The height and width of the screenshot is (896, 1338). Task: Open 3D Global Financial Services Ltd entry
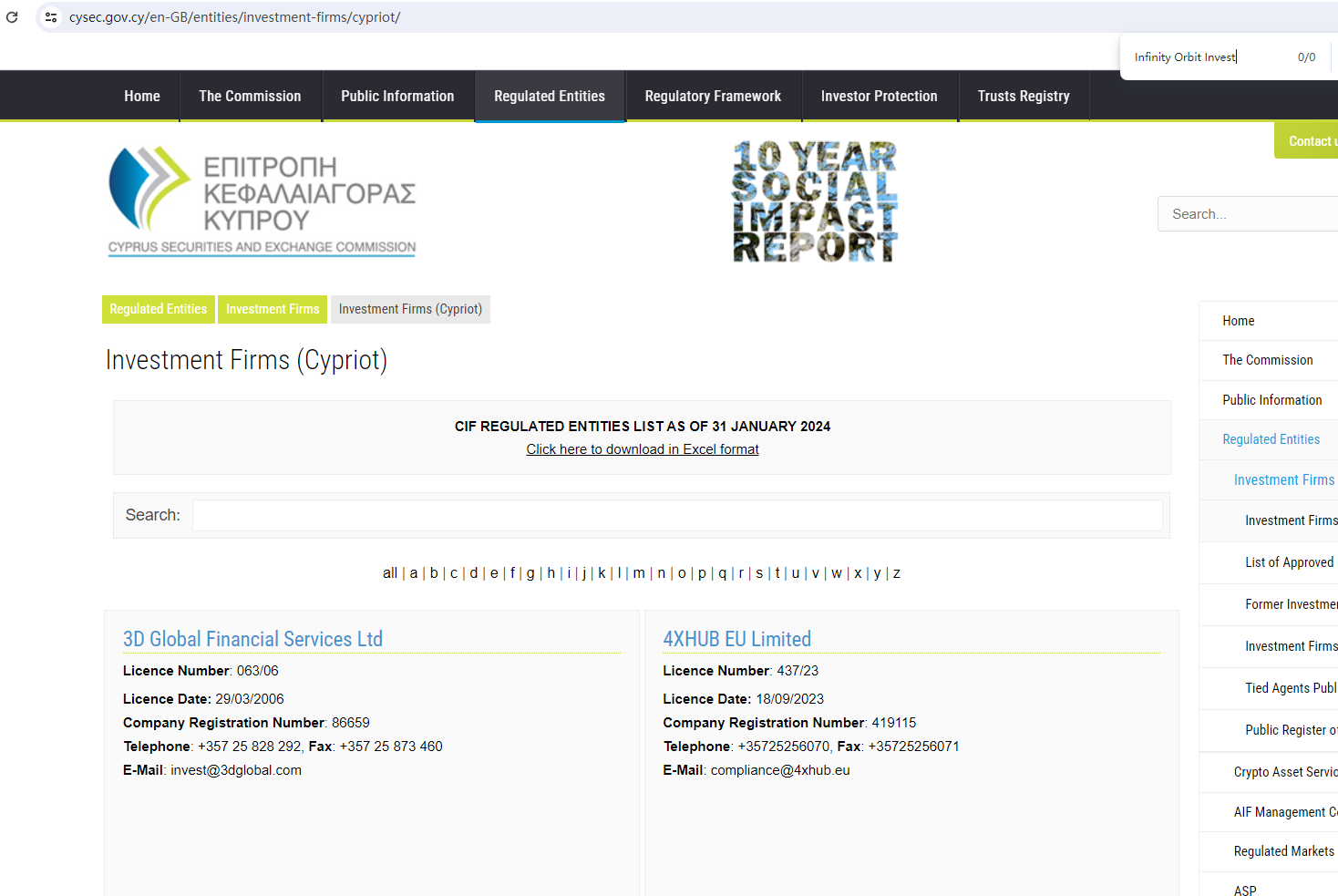coord(252,639)
